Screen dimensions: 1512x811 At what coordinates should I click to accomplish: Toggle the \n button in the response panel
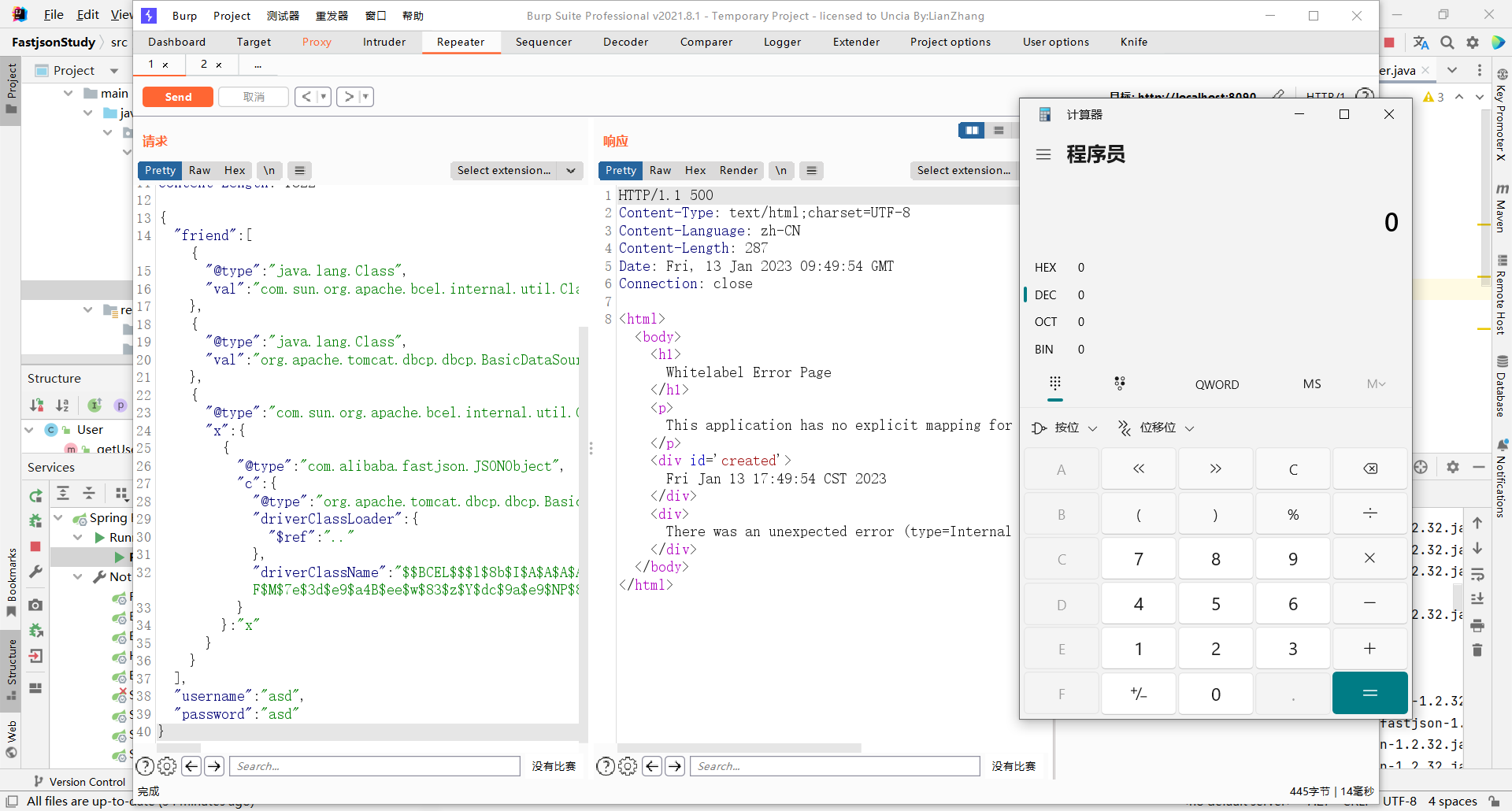[780, 170]
